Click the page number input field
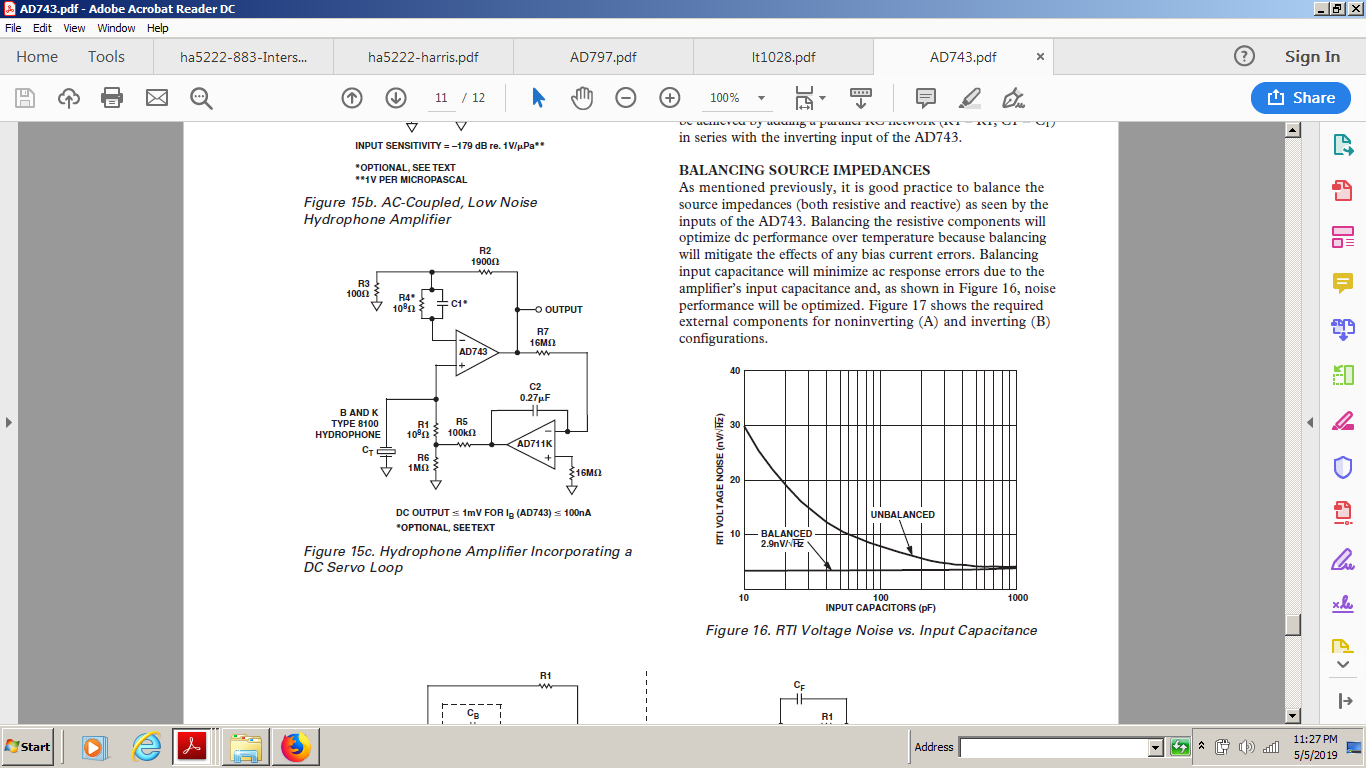 coord(440,98)
